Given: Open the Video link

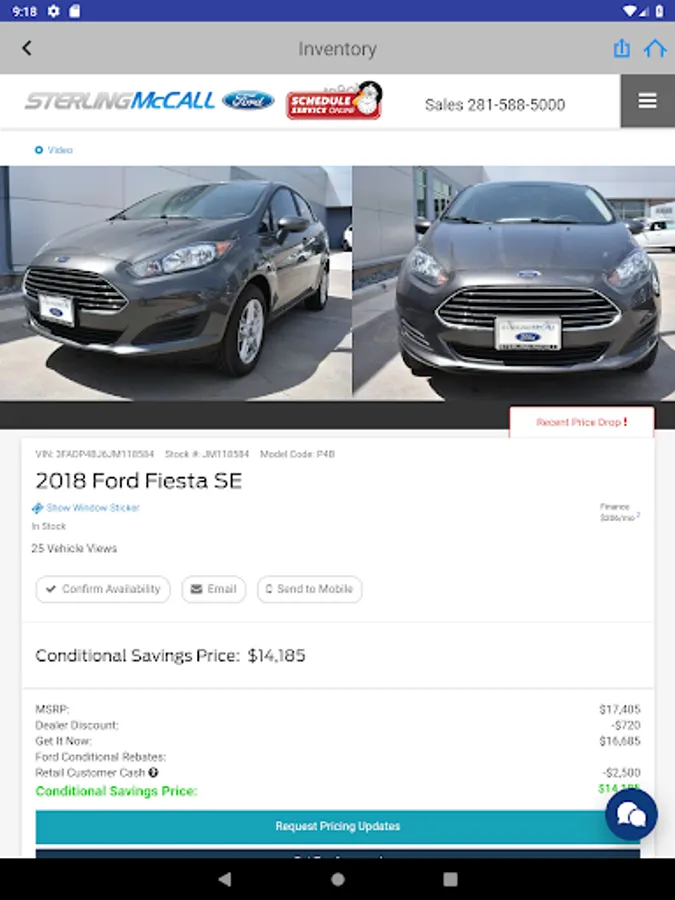Looking at the screenshot, I should click(54, 150).
